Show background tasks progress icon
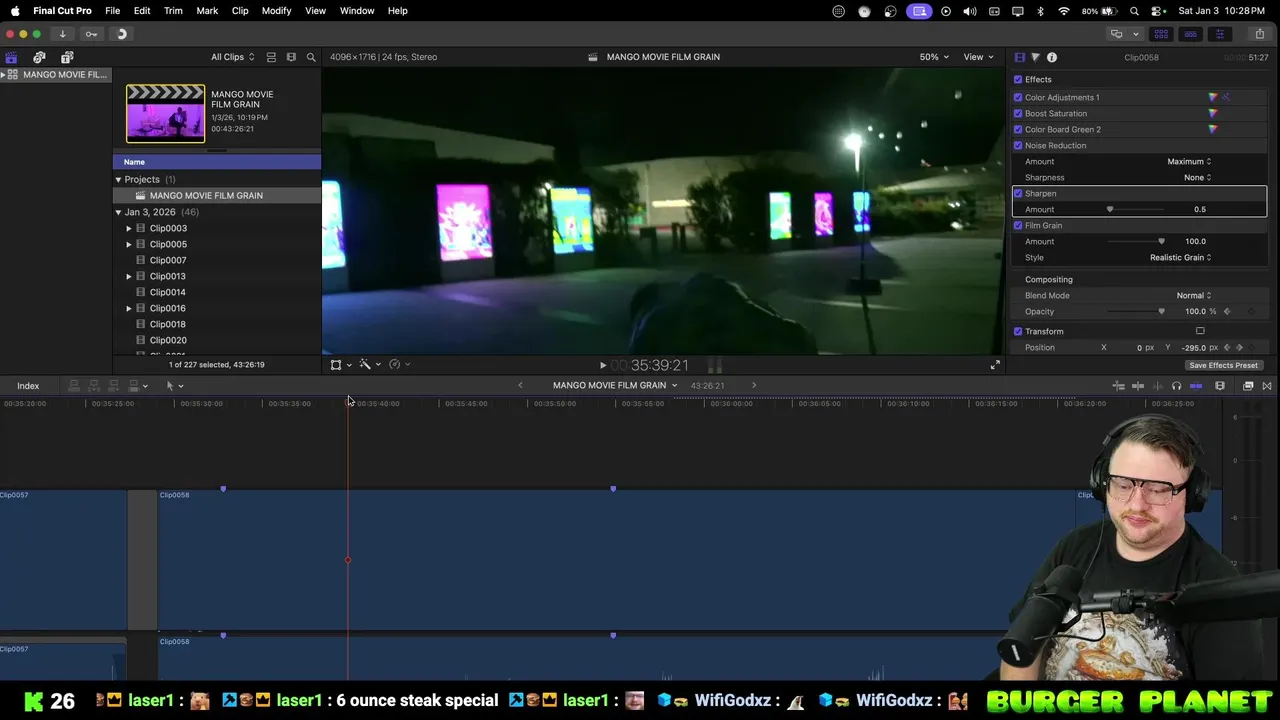 click(121, 34)
